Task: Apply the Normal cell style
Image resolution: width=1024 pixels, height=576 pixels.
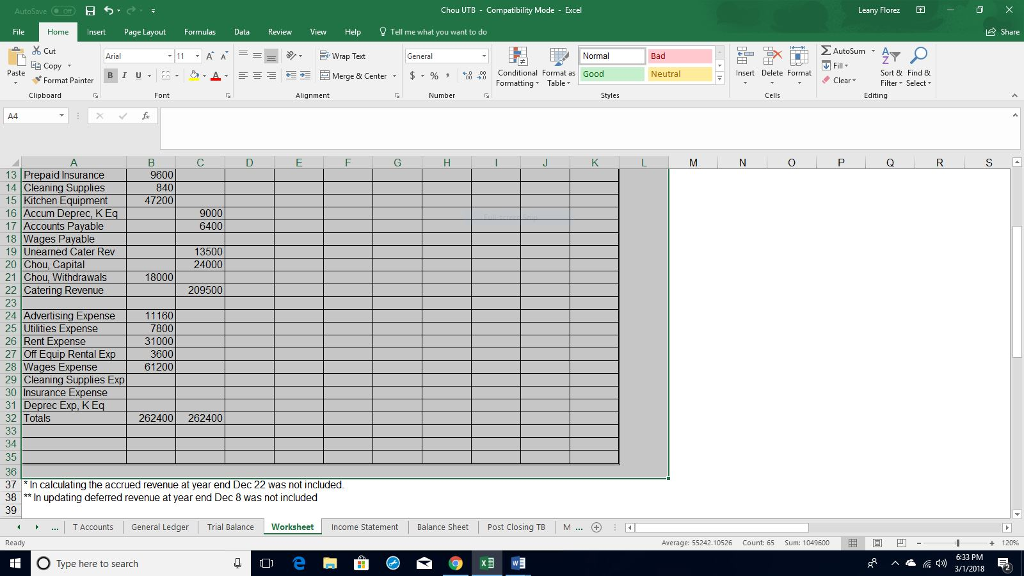Action: (x=612, y=56)
